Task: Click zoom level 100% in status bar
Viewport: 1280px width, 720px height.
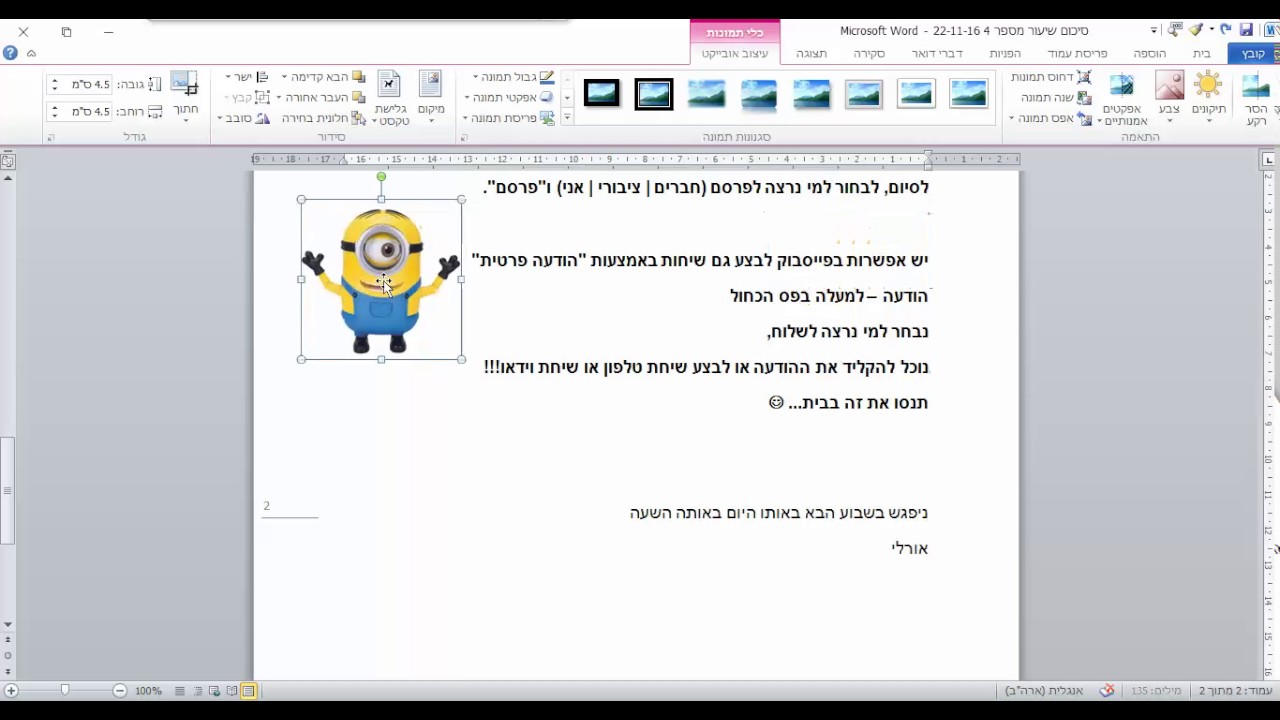Action: 148,691
